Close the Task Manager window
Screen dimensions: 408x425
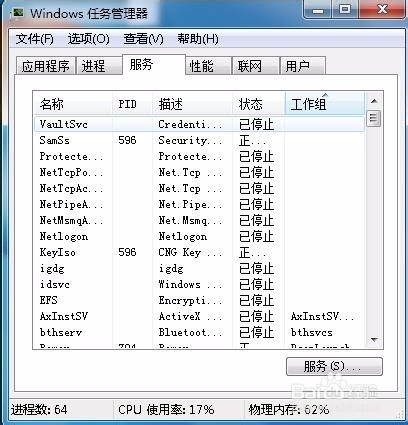point(382,10)
